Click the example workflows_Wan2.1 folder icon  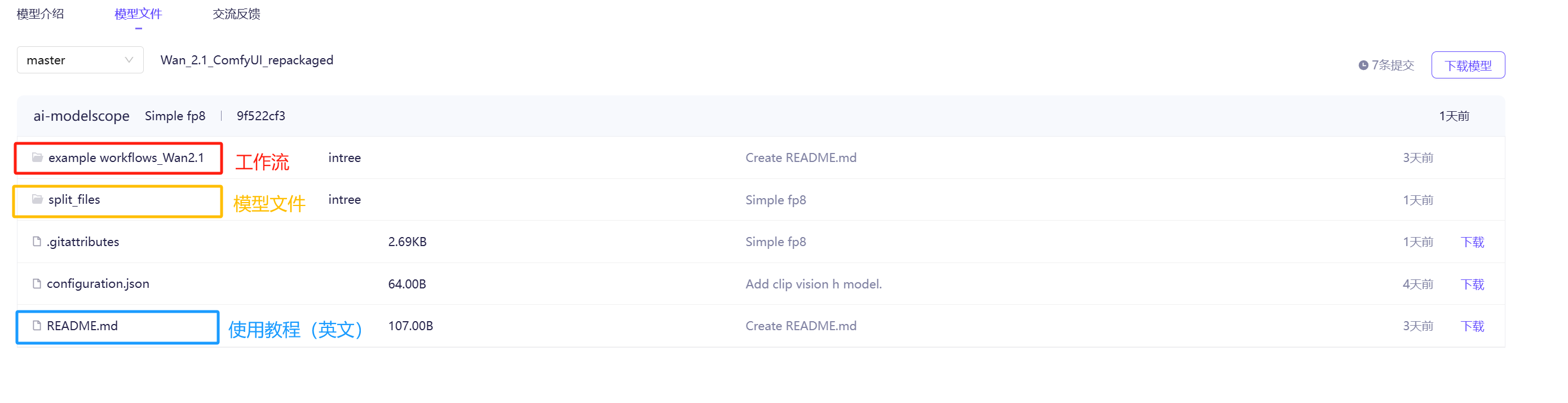[37, 158]
